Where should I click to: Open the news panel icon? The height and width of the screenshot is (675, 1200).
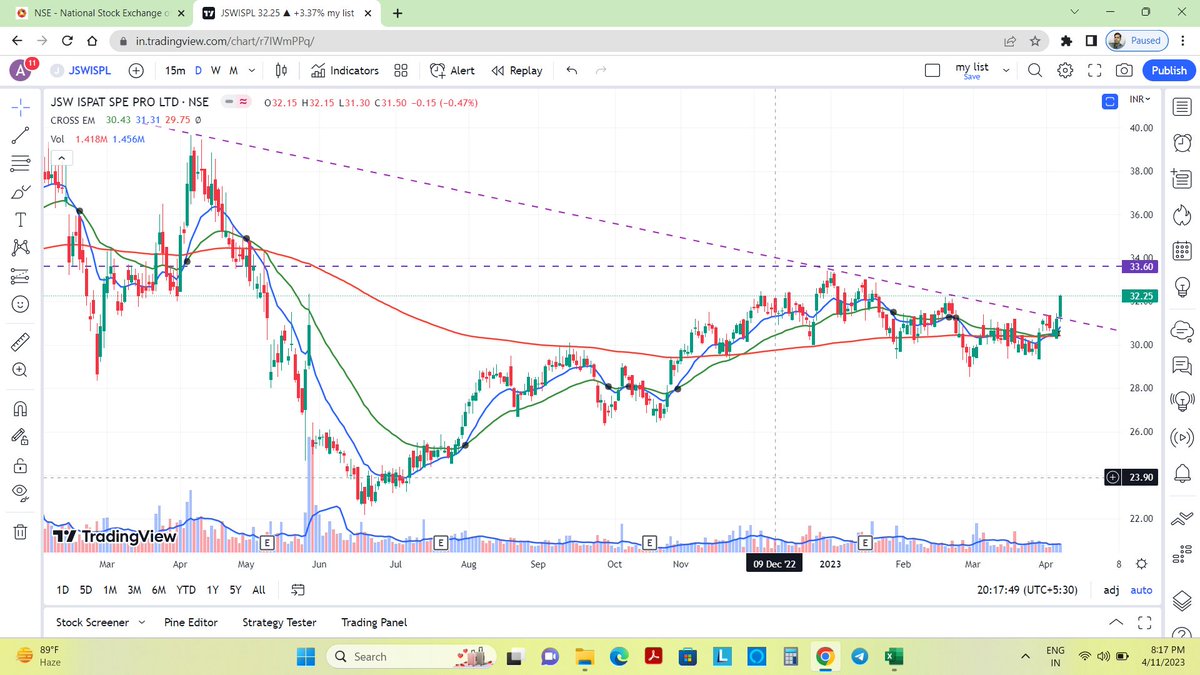1181,179
